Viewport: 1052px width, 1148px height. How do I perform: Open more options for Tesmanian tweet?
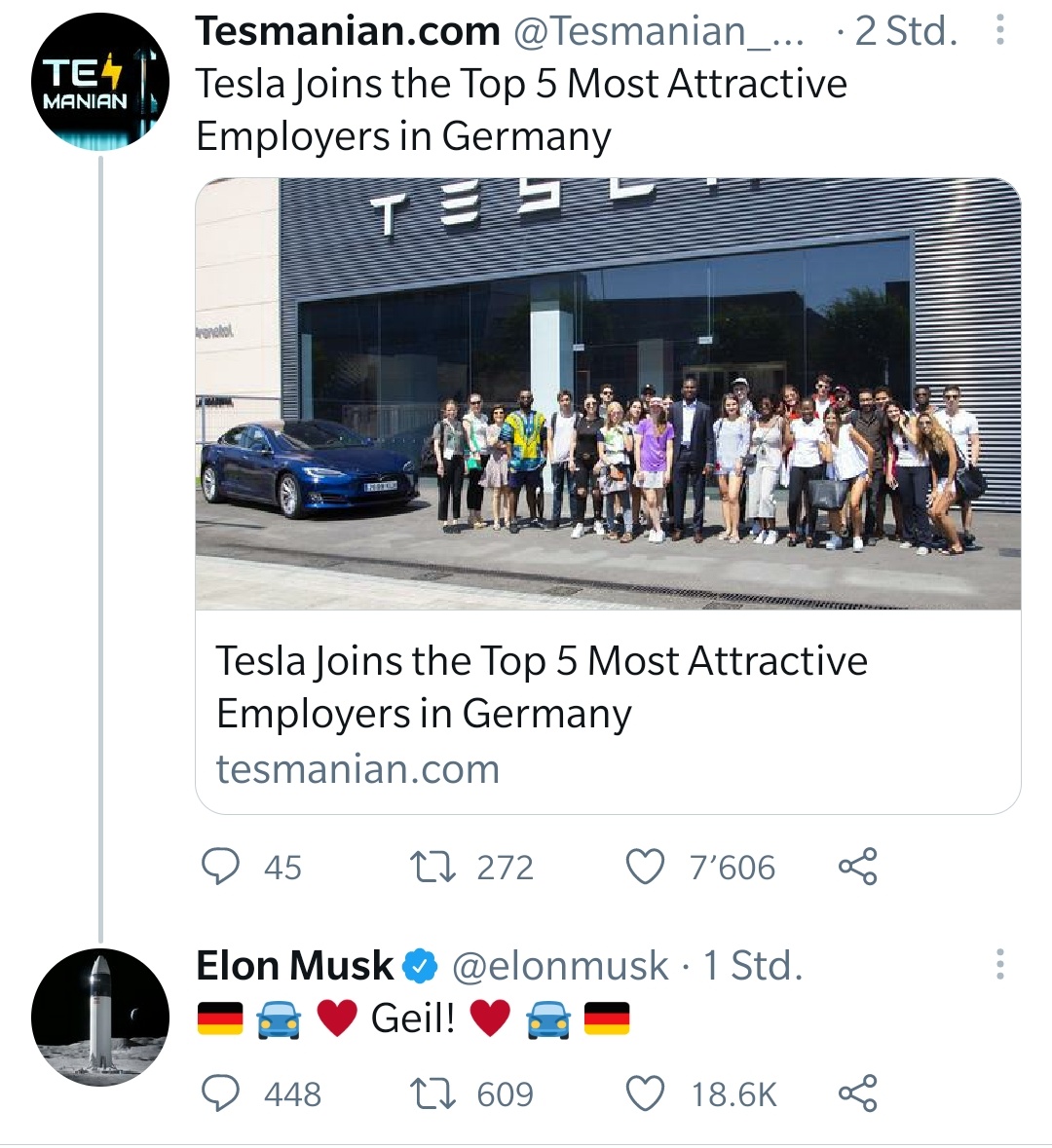999,32
